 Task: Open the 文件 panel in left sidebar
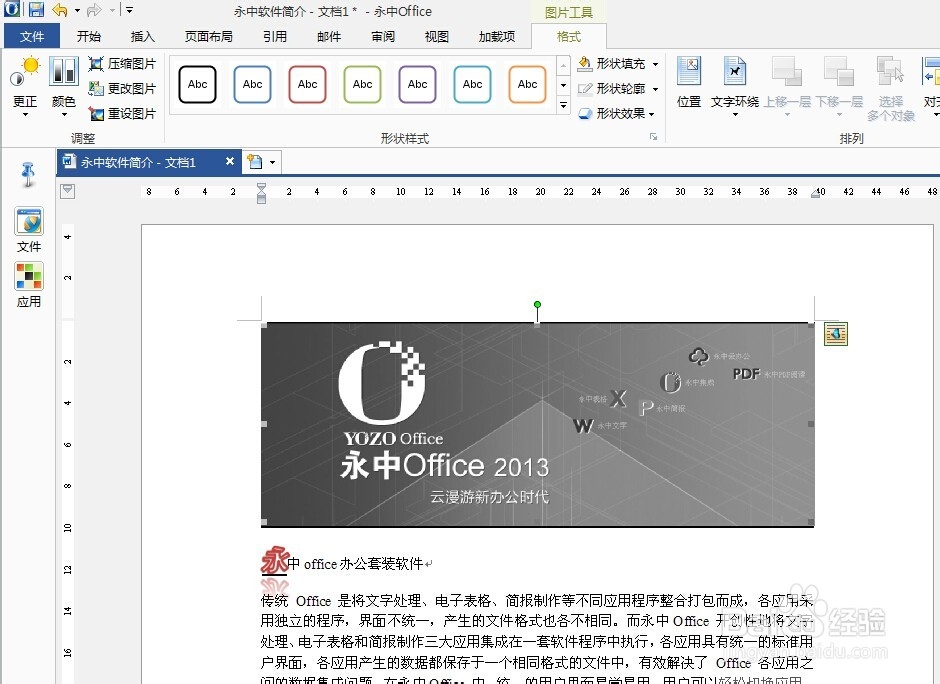pos(29,230)
